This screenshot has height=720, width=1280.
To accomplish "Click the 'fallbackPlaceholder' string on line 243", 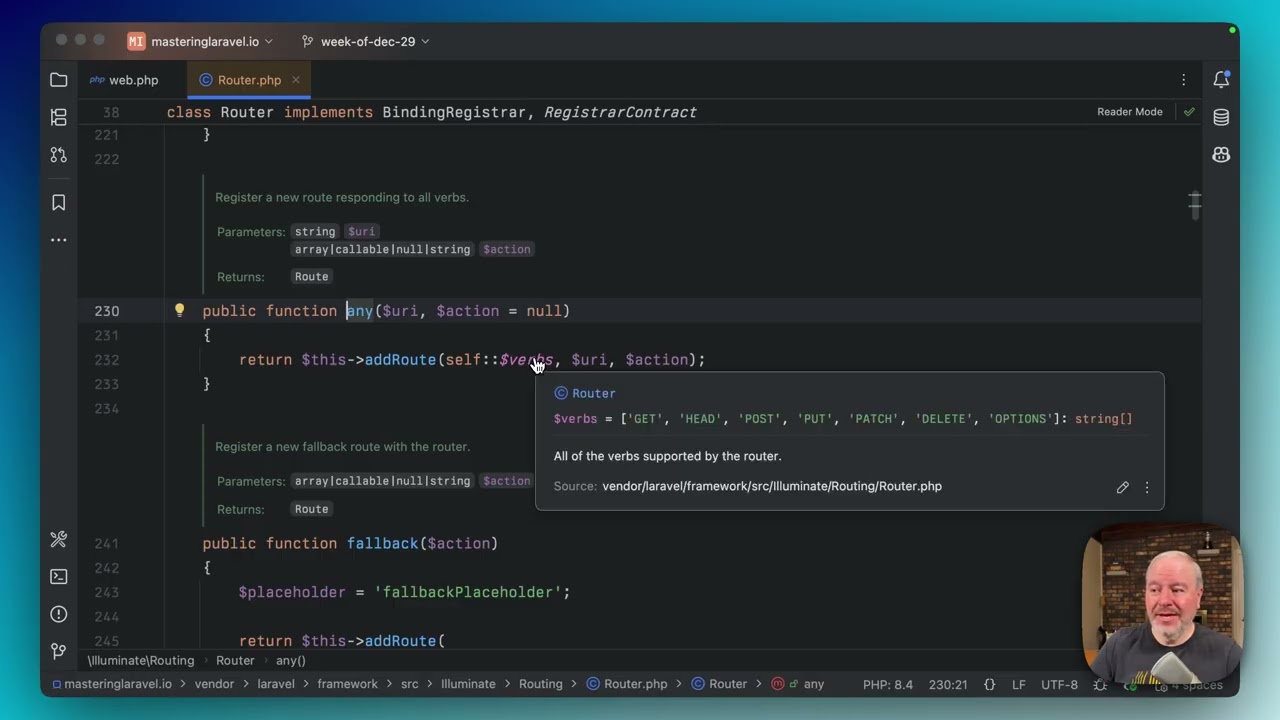I will click(x=468, y=593).
